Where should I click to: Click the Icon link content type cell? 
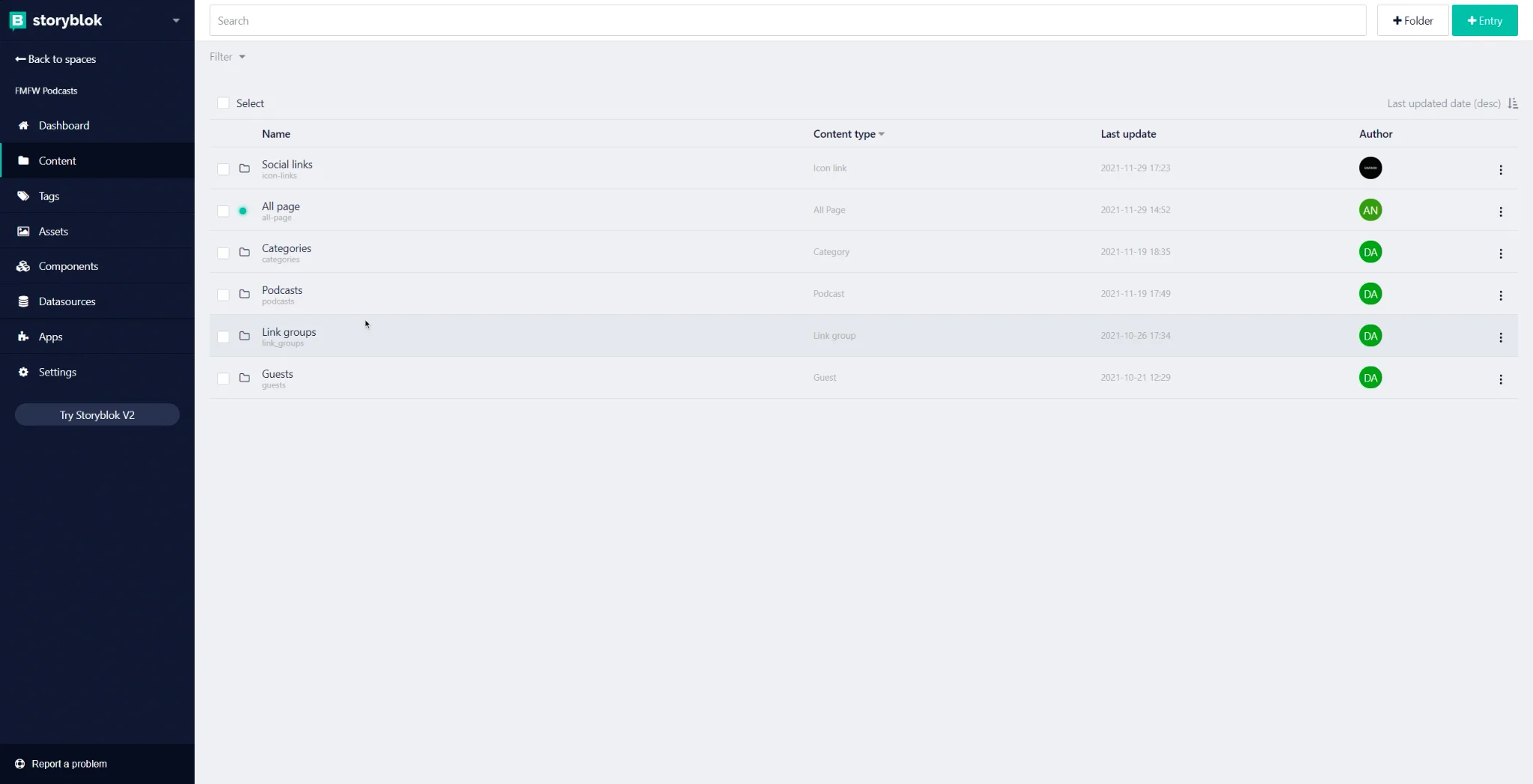pyautogui.click(x=829, y=168)
